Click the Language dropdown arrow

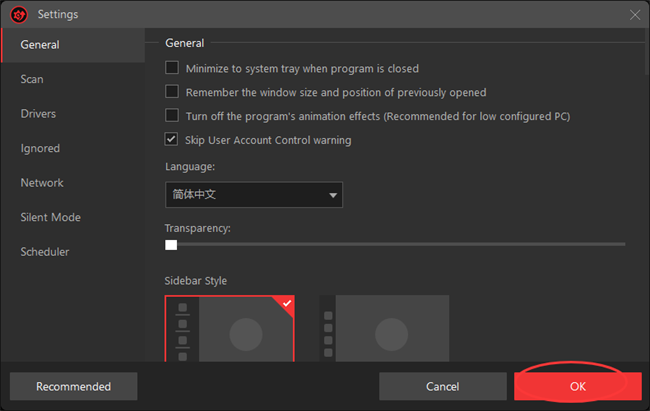click(x=332, y=195)
